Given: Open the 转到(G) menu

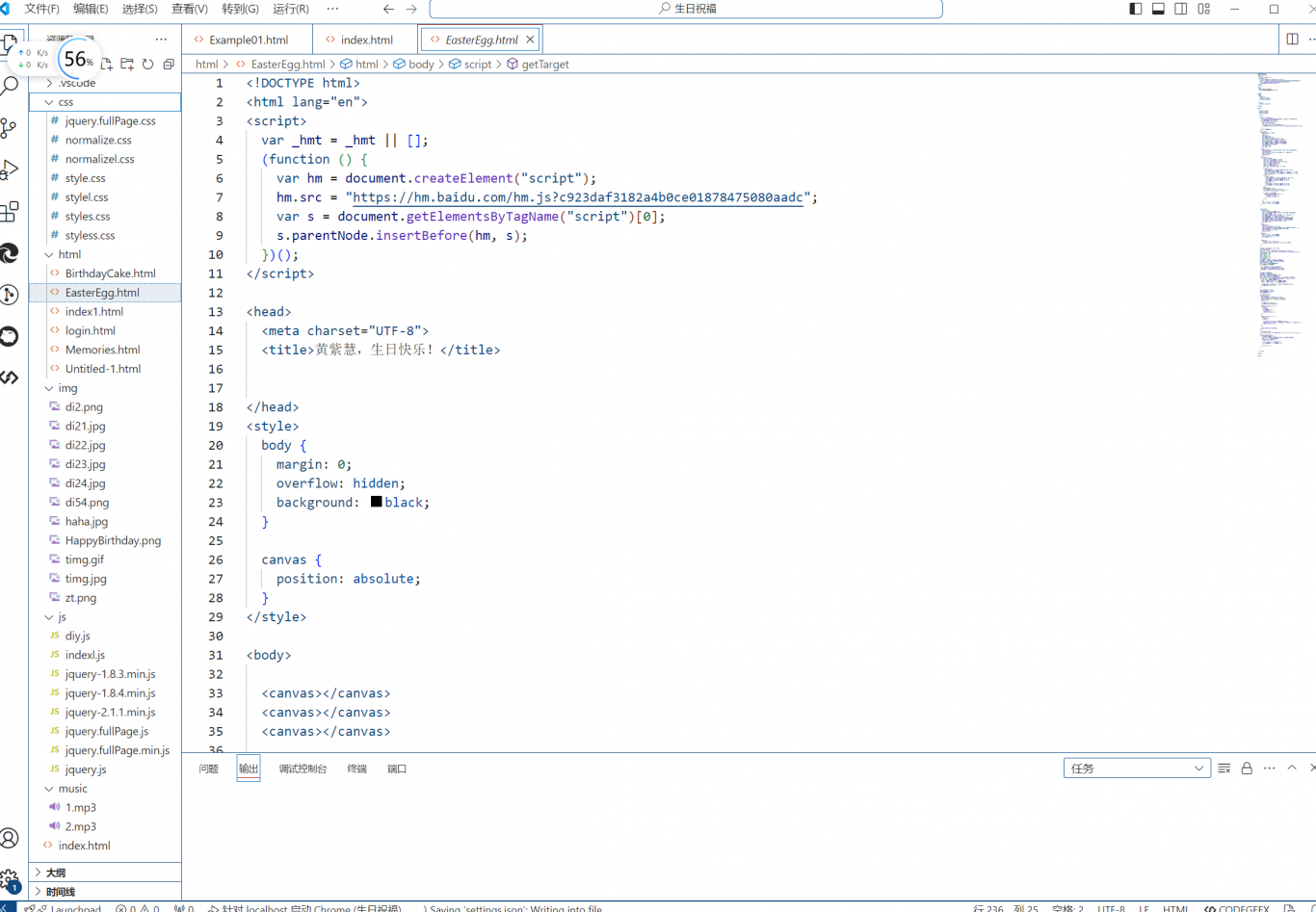Looking at the screenshot, I should click(240, 9).
